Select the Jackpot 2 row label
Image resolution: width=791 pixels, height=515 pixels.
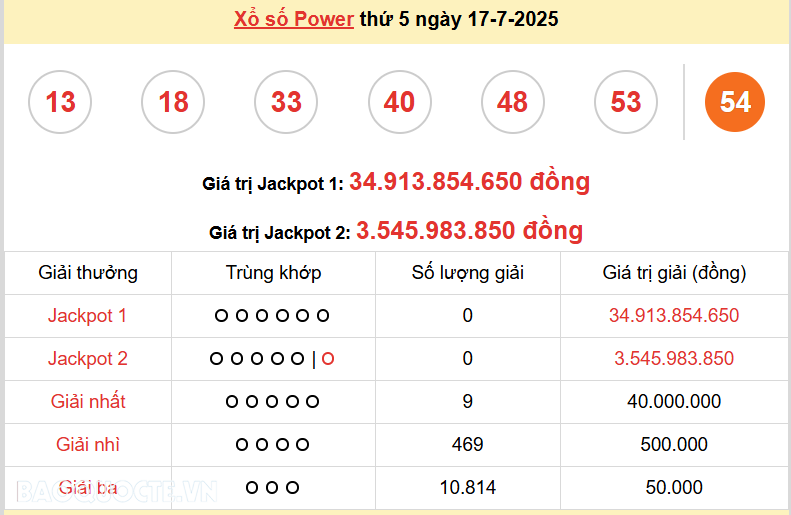87,359
